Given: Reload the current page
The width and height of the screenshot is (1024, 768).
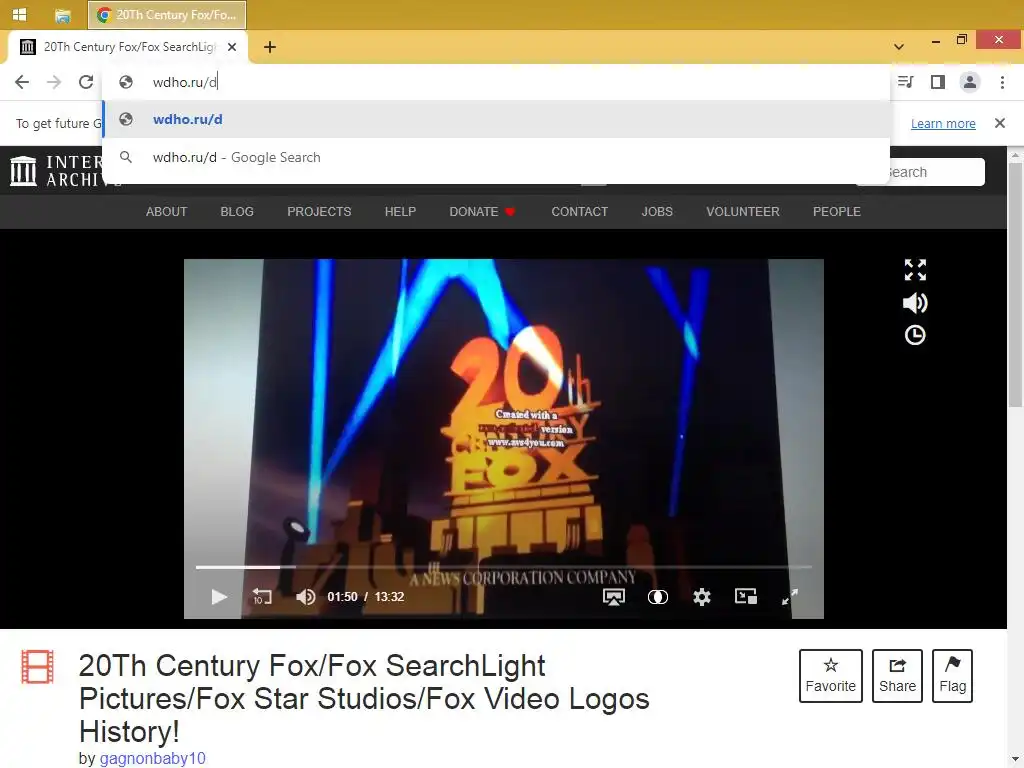Looking at the screenshot, I should click(86, 82).
